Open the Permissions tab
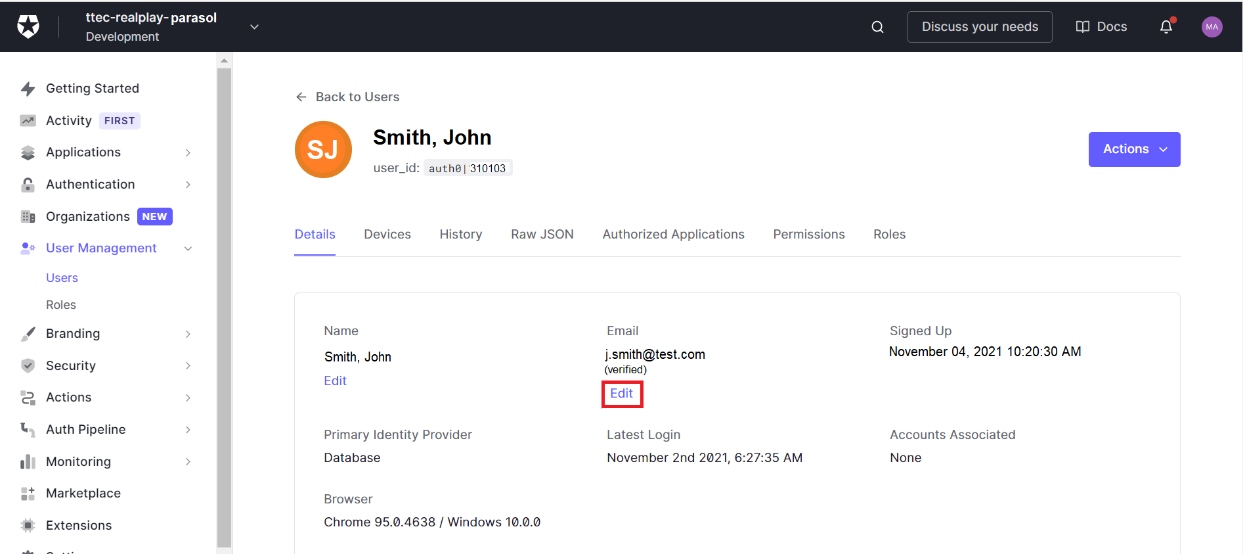The height and width of the screenshot is (554, 1245). tap(808, 234)
